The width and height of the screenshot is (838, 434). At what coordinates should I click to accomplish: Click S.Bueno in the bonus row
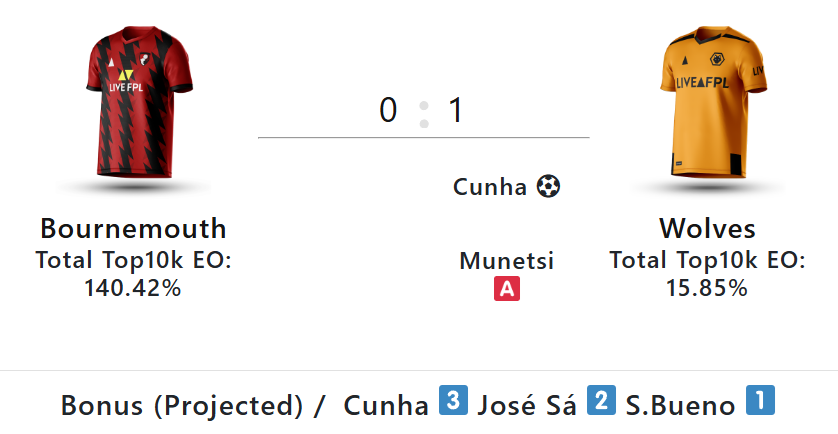680,406
